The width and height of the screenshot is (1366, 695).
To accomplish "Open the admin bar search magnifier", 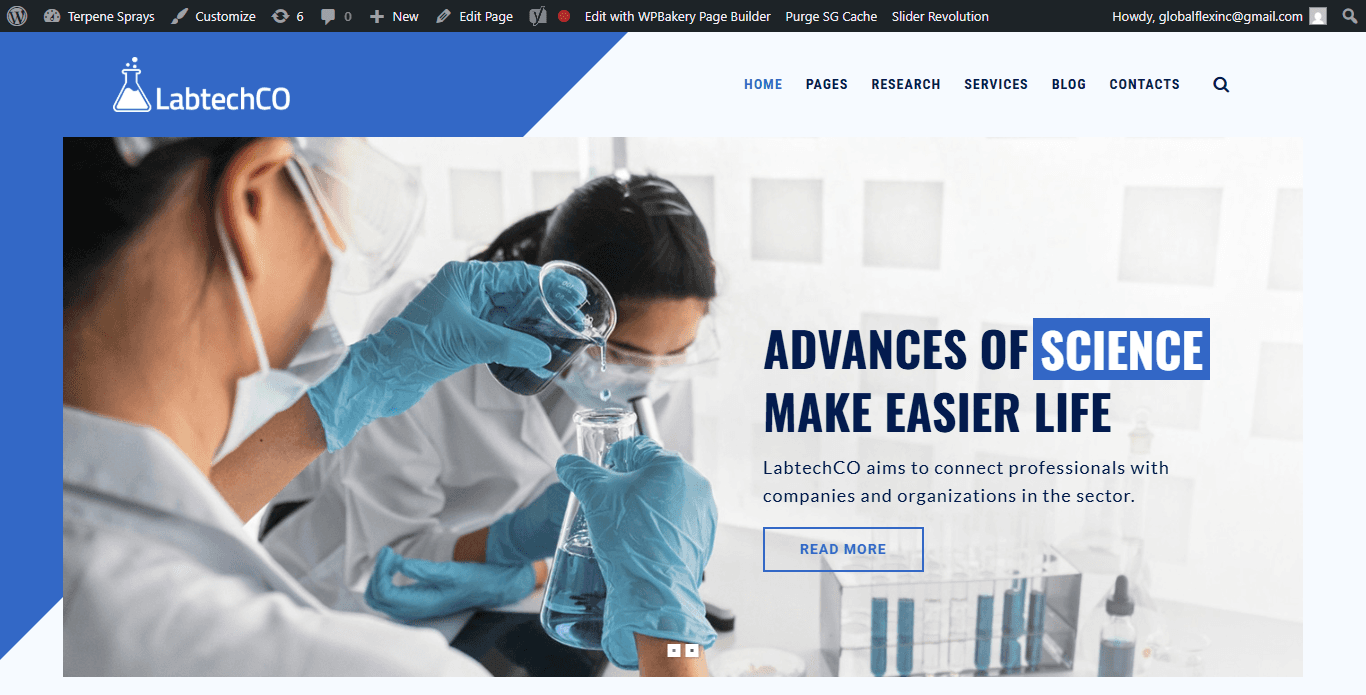I will coord(1350,16).
